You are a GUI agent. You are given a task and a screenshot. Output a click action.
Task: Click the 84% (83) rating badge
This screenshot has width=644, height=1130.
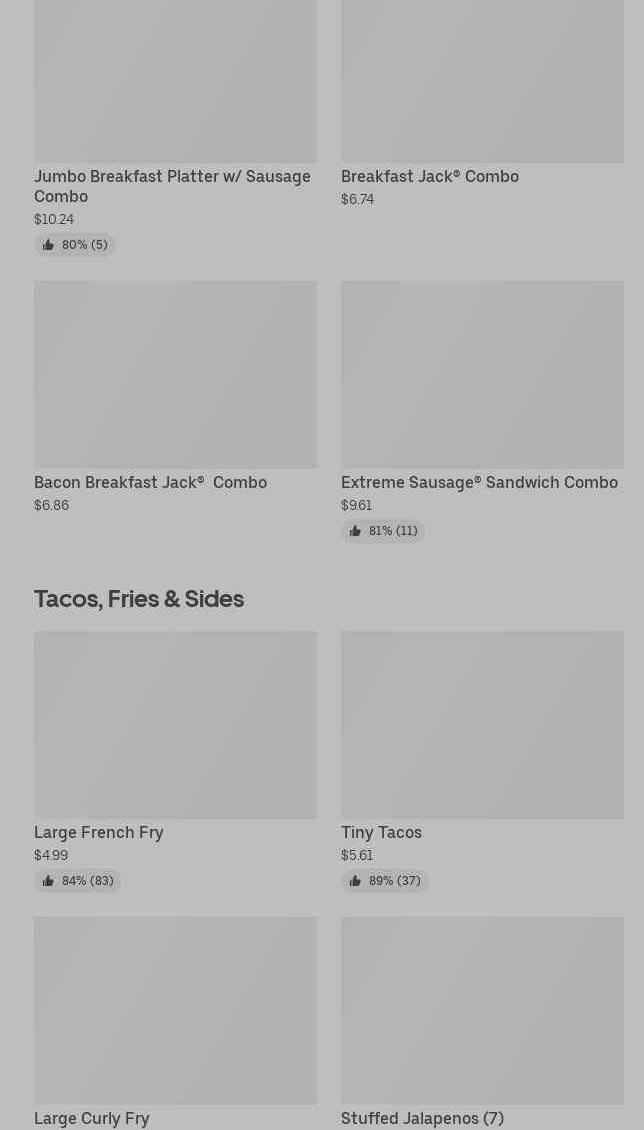tap(78, 881)
